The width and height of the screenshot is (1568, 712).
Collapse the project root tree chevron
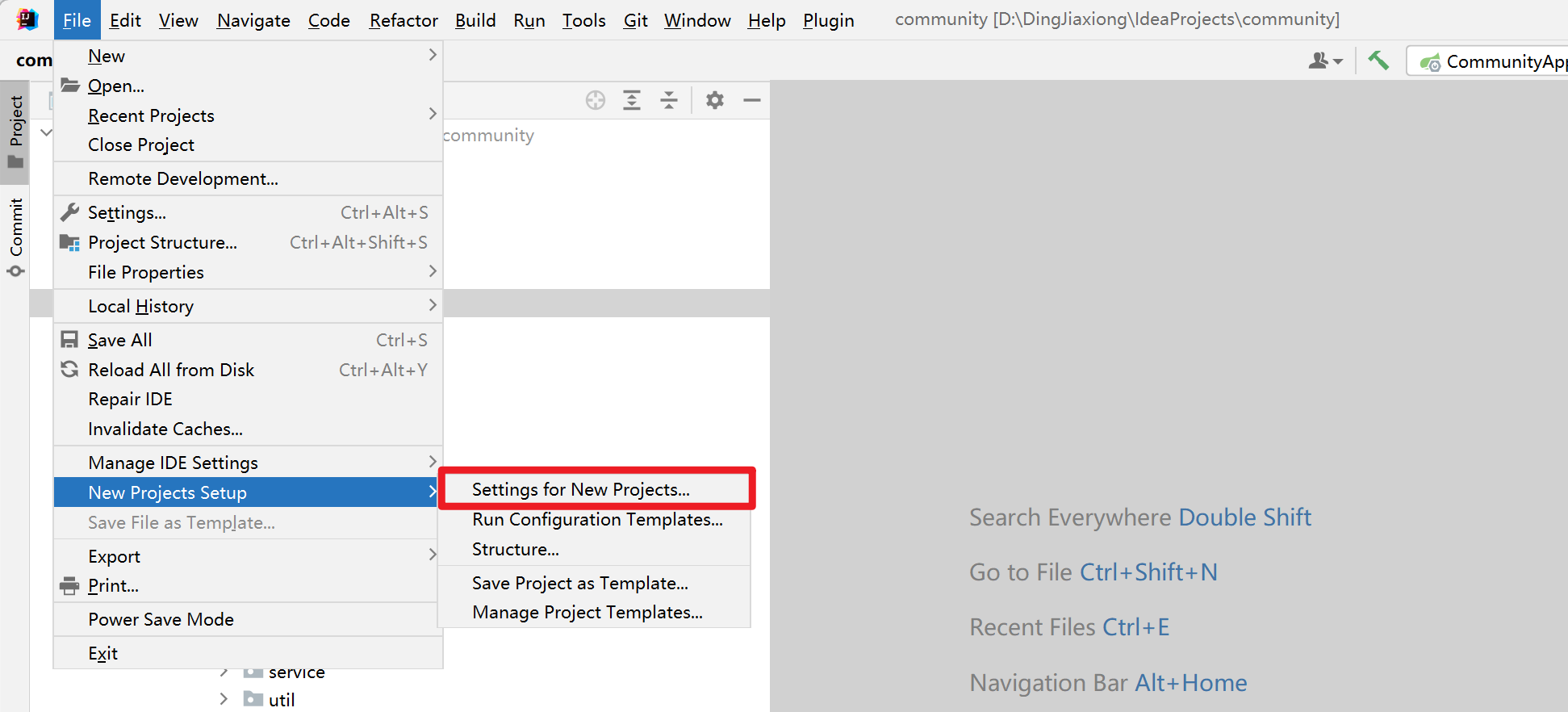coord(46,132)
